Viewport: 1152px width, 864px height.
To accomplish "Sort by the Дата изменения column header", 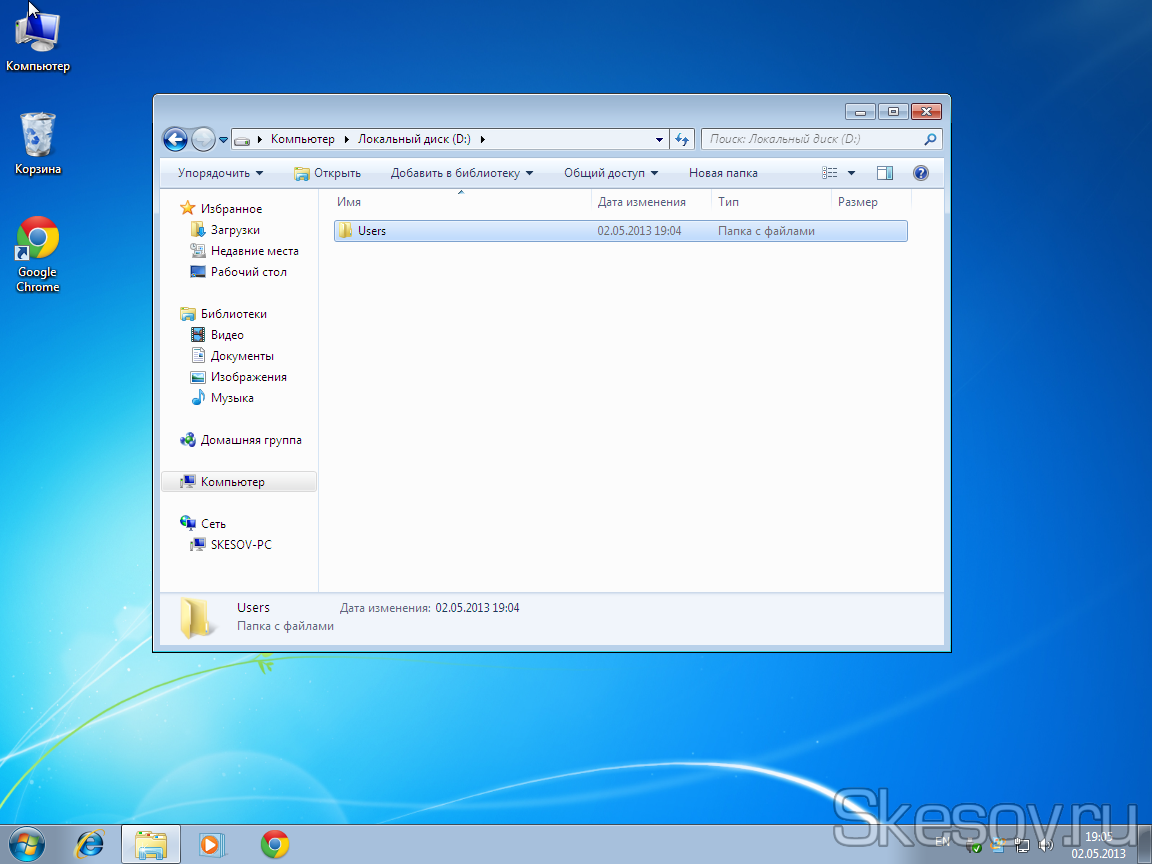I will point(641,202).
